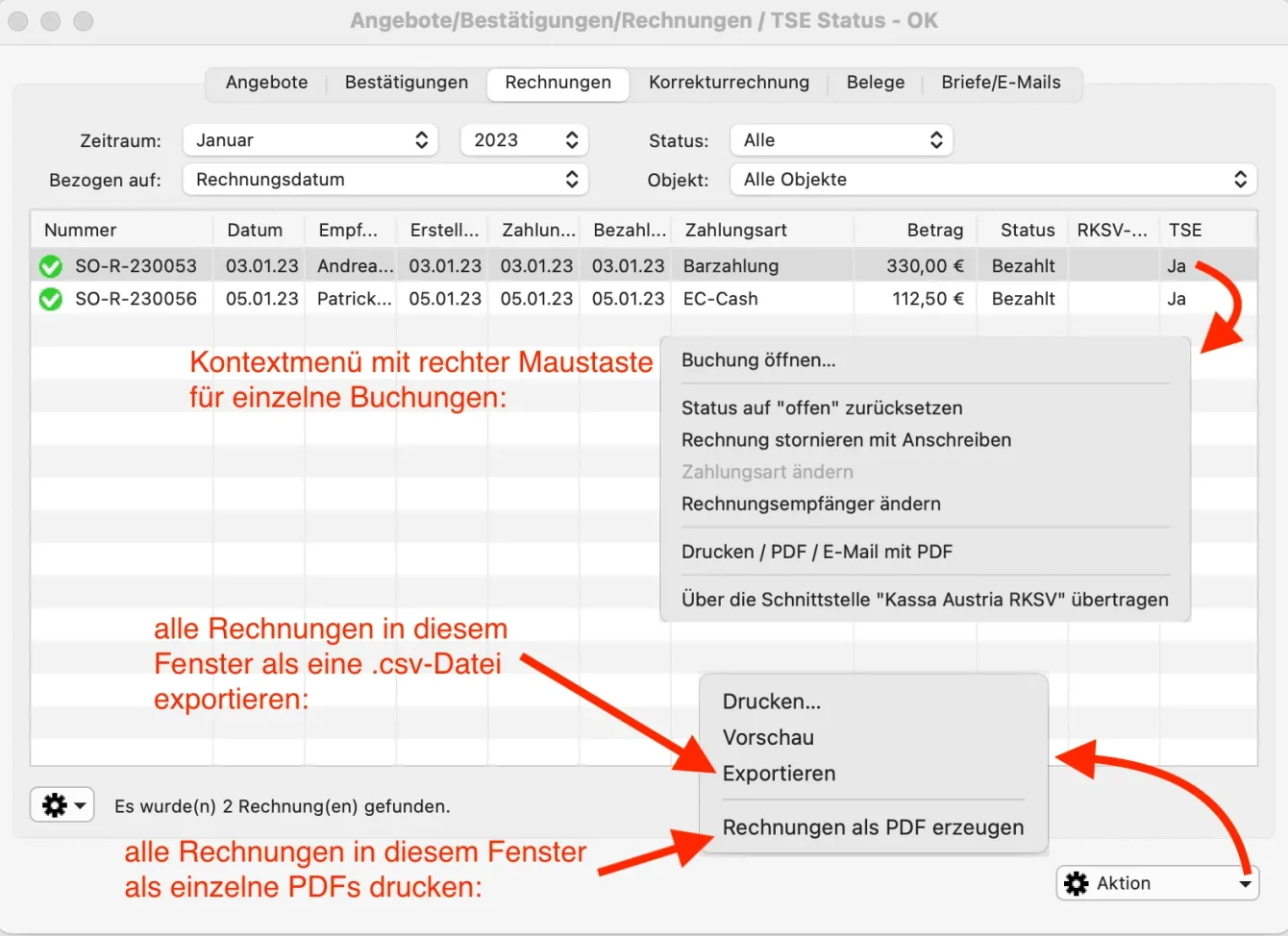Viewport: 1288px width, 936px height.
Task: Click the Barzahlung payment type cell
Action: point(731,266)
